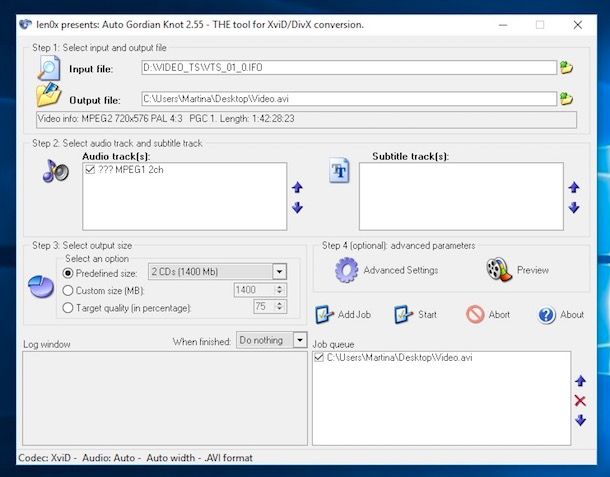The height and width of the screenshot is (477, 610).
Task: Uncheck the Video.avi job in queue
Action: click(319, 357)
